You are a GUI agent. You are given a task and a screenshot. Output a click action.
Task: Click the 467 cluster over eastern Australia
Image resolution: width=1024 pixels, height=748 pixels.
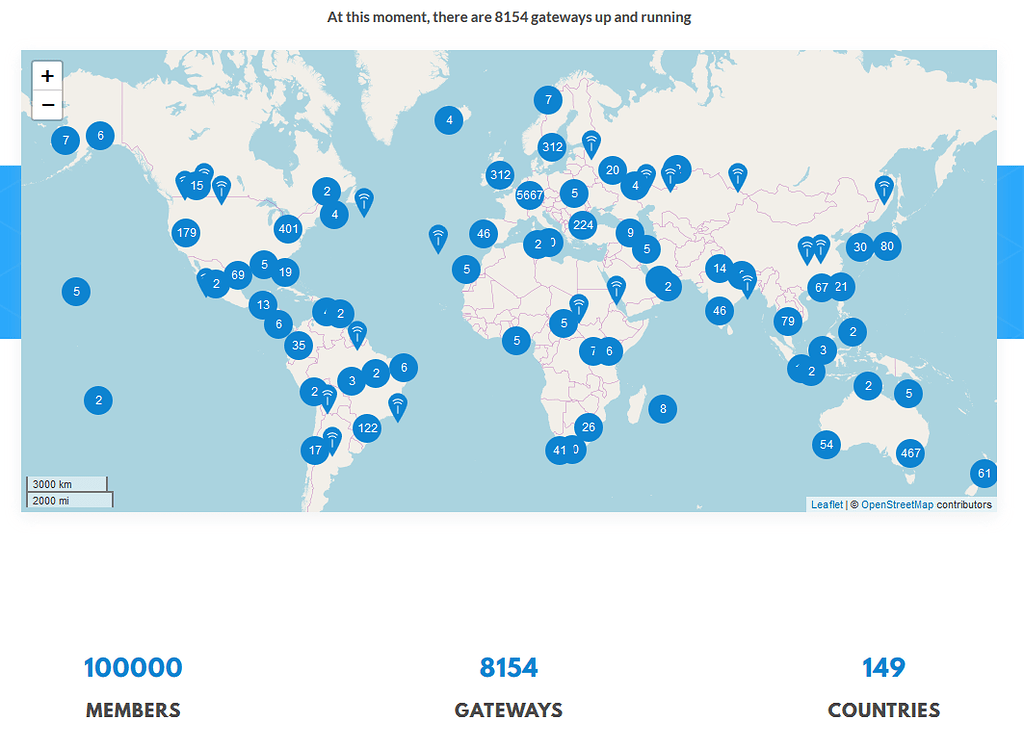[x=910, y=452]
